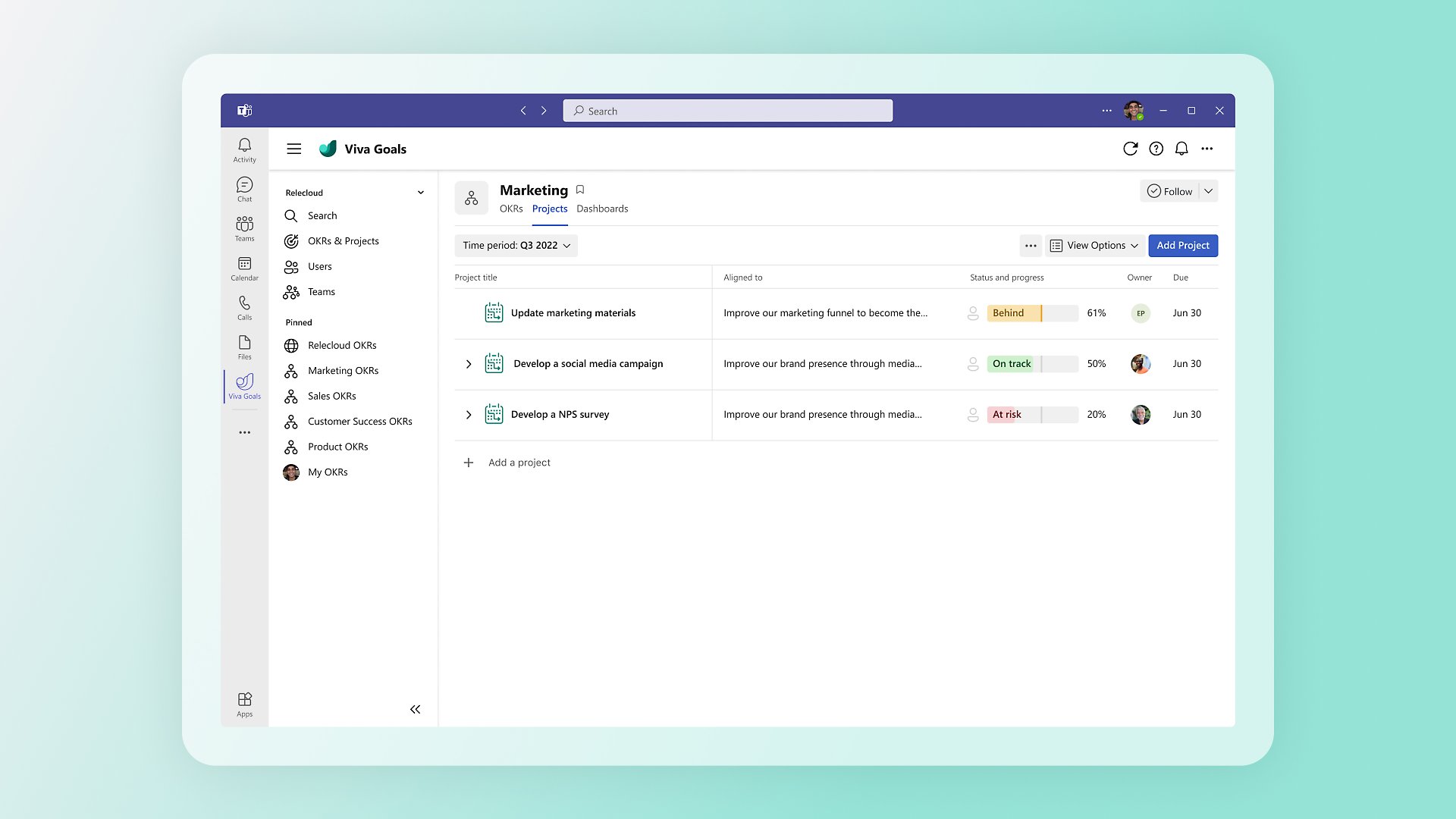Select Viva Goals app in rail
This screenshot has width=1456, height=819.
coord(244,386)
